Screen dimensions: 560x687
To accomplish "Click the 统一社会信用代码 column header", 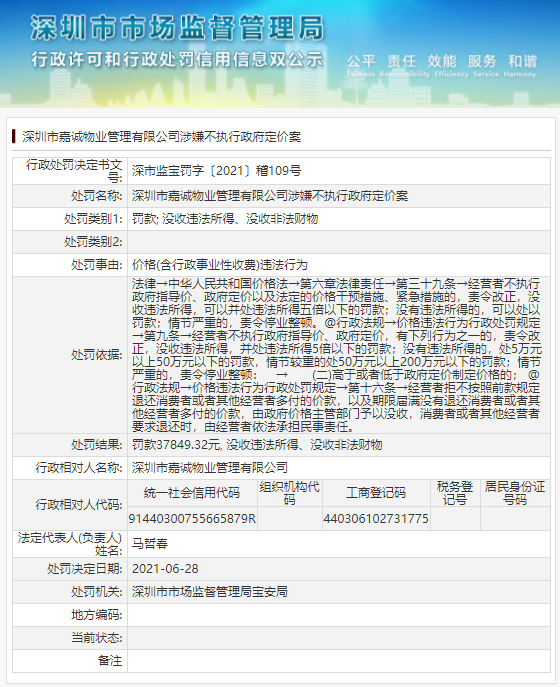I will 192,493.
